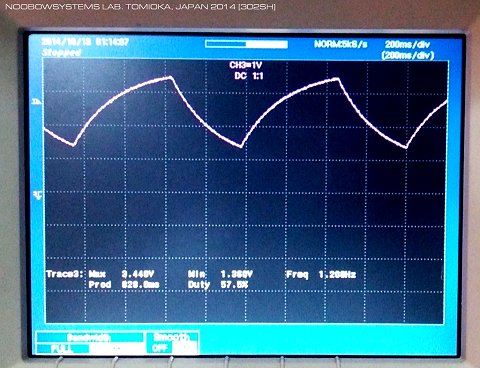Select the Prod period measurement readout
The height and width of the screenshot is (368, 480).
tap(124, 285)
